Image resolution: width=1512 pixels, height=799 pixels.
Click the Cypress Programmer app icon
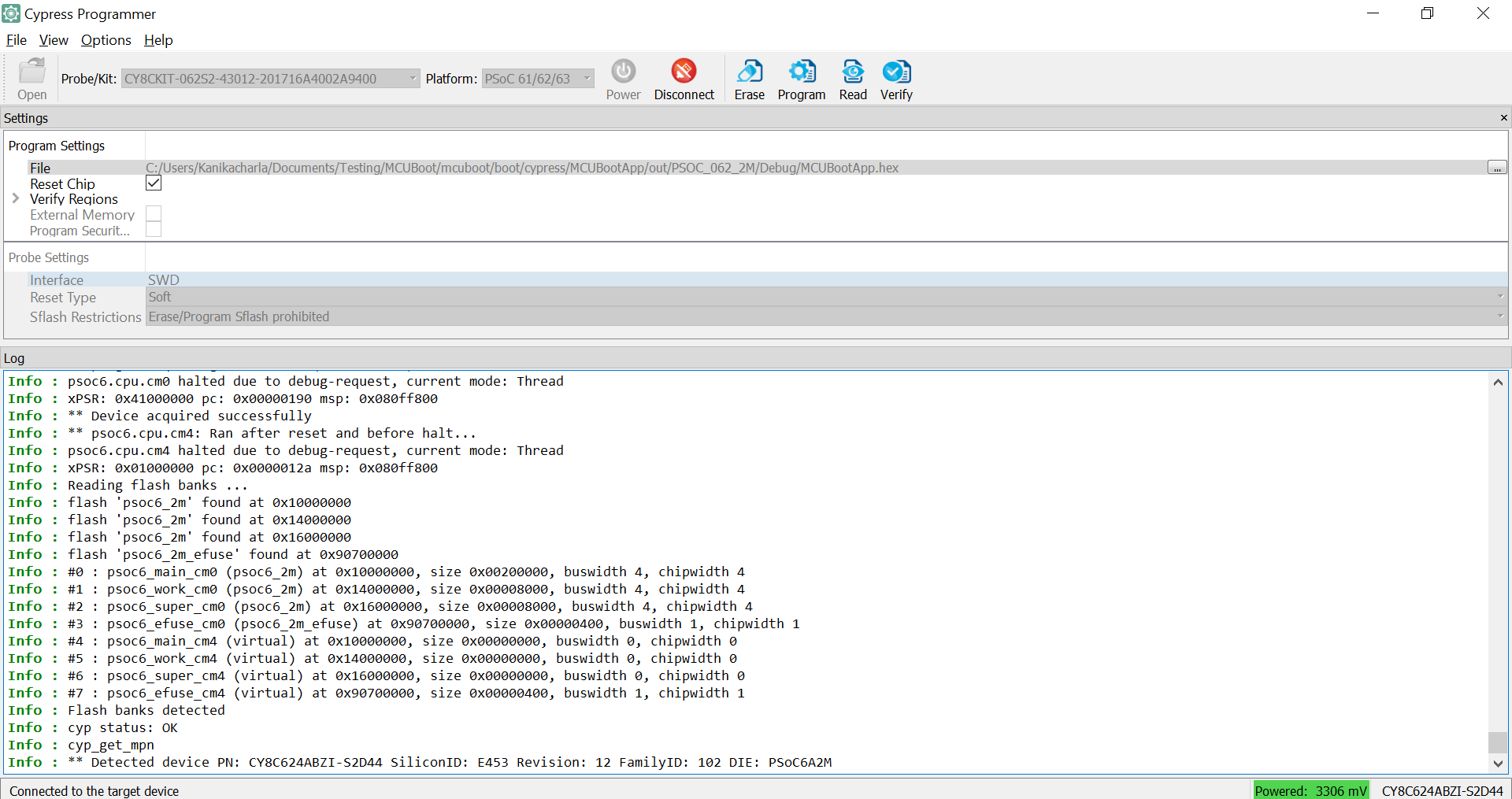point(11,13)
